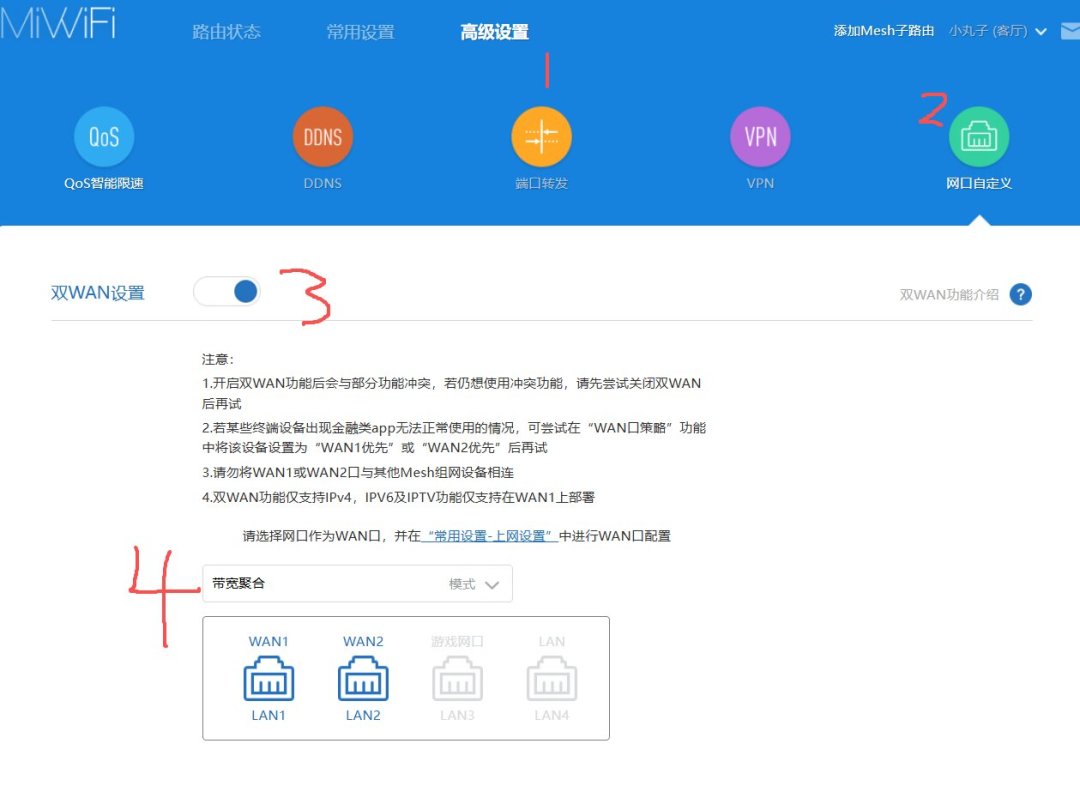Switch to the 常用设置 tab
This screenshot has width=1080, height=786.
coord(360,32)
